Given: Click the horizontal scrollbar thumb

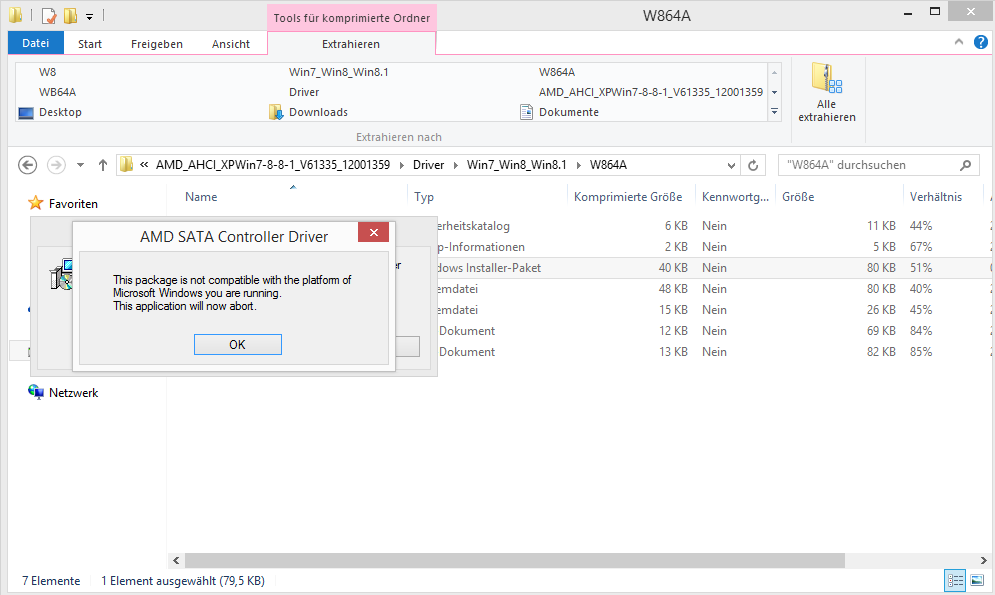Looking at the screenshot, I should (515, 560).
